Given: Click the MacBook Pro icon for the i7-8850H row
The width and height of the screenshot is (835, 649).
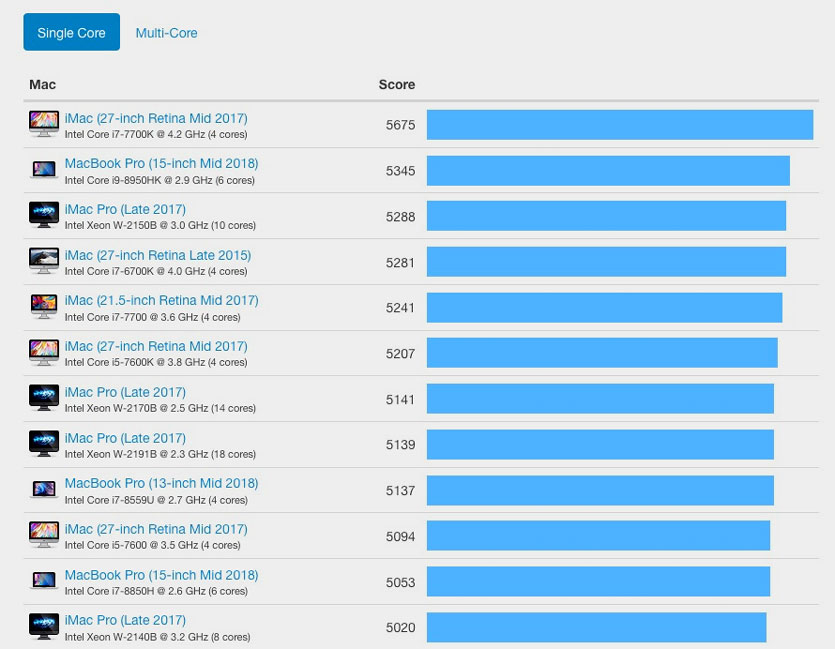Looking at the screenshot, I should (x=44, y=580).
